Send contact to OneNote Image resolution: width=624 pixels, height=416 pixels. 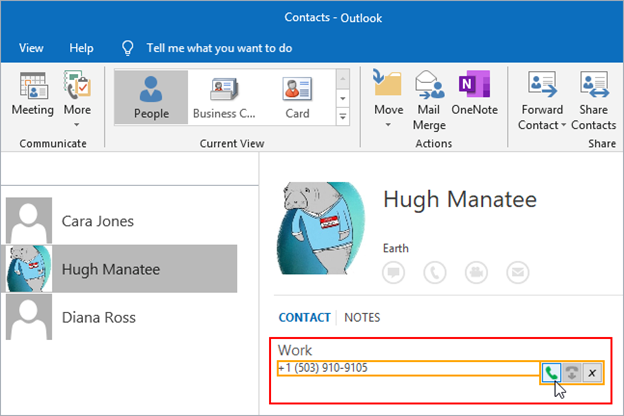tap(474, 93)
